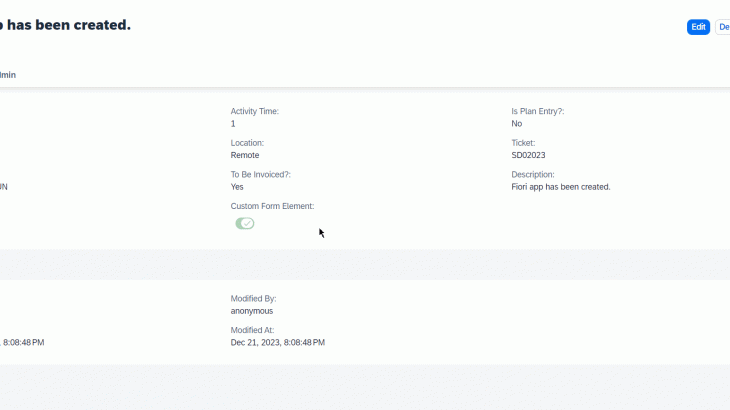Click the Activity Time value '1'
730x410 pixels.
[x=233, y=124]
